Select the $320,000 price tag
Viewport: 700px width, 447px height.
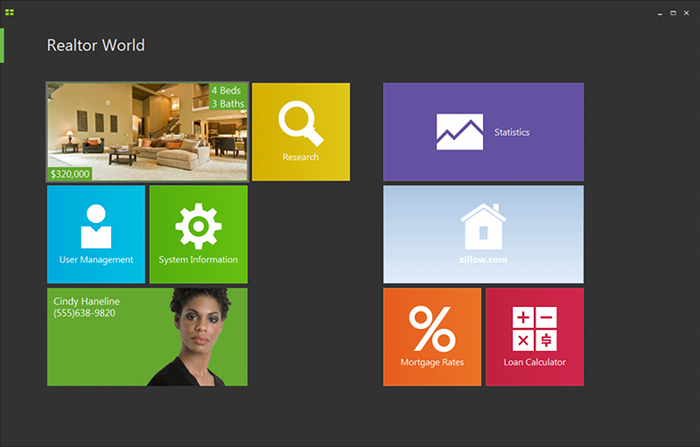point(70,174)
